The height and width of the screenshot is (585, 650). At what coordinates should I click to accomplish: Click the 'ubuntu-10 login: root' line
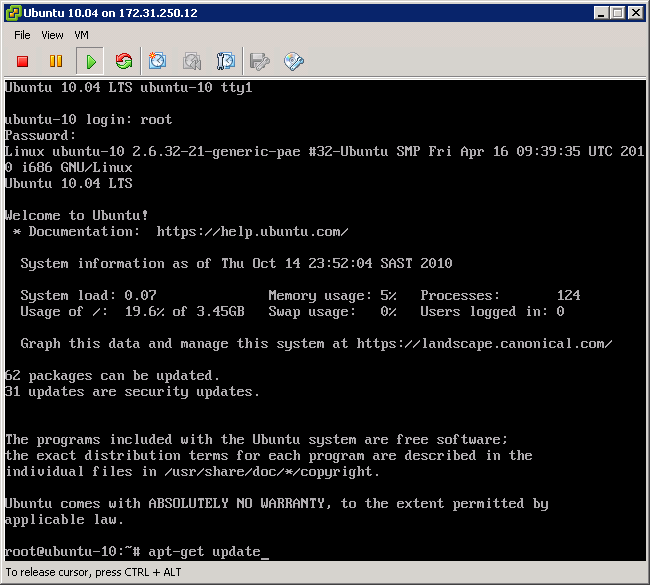coord(88,119)
